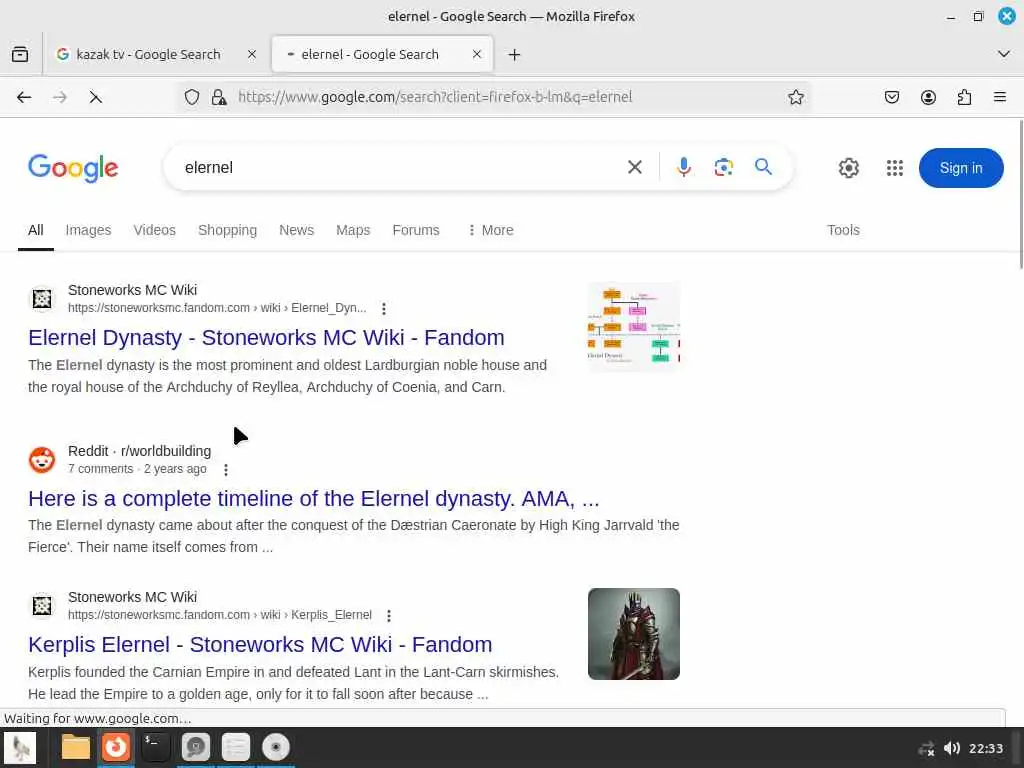Image resolution: width=1024 pixels, height=768 pixels.
Task: Open the Firefox hamburger menu
Action: tap(1000, 97)
